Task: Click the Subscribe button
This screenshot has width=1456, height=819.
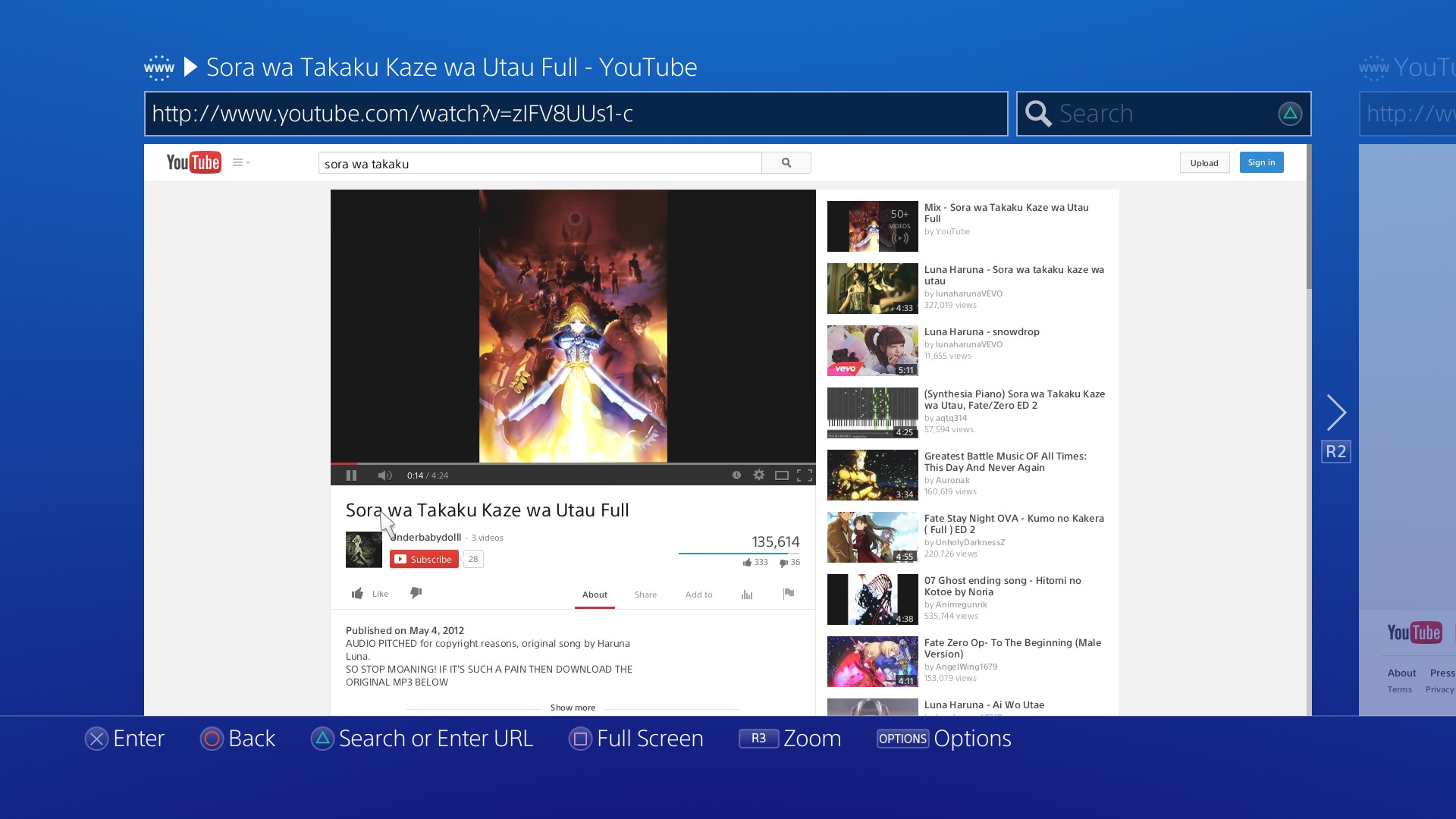Action: tap(424, 559)
